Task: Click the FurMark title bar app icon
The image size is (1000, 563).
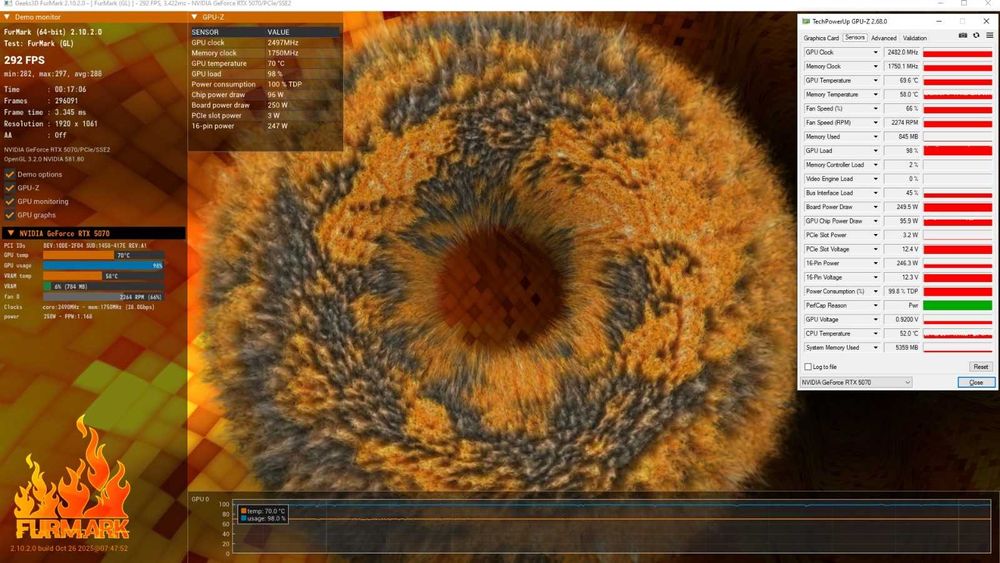Action: pyautogui.click(x=8, y=3)
